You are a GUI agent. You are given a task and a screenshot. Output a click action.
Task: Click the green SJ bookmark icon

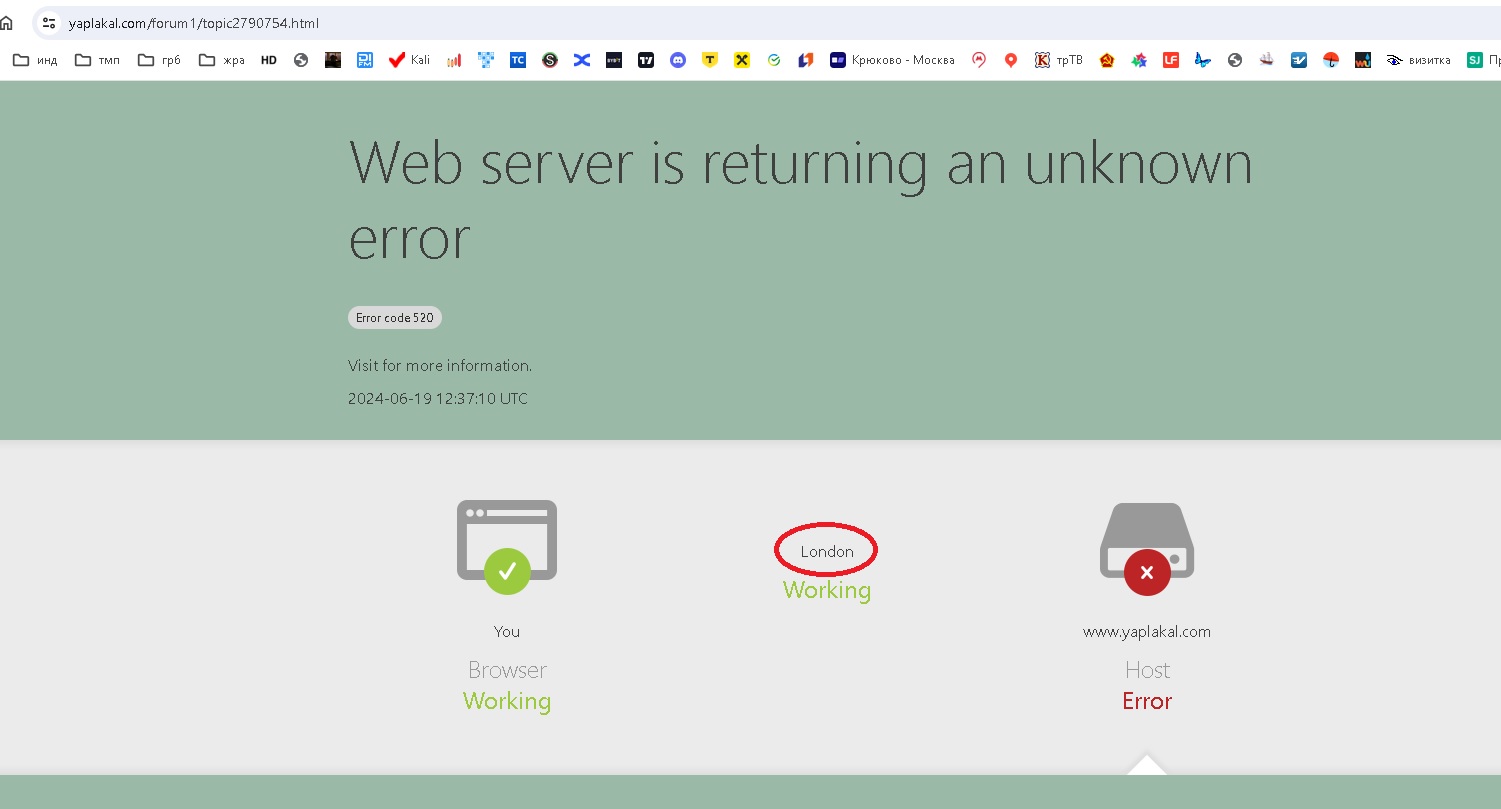click(x=1475, y=60)
